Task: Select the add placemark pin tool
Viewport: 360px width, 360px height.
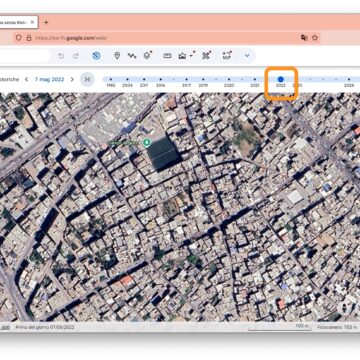Action: (117, 56)
